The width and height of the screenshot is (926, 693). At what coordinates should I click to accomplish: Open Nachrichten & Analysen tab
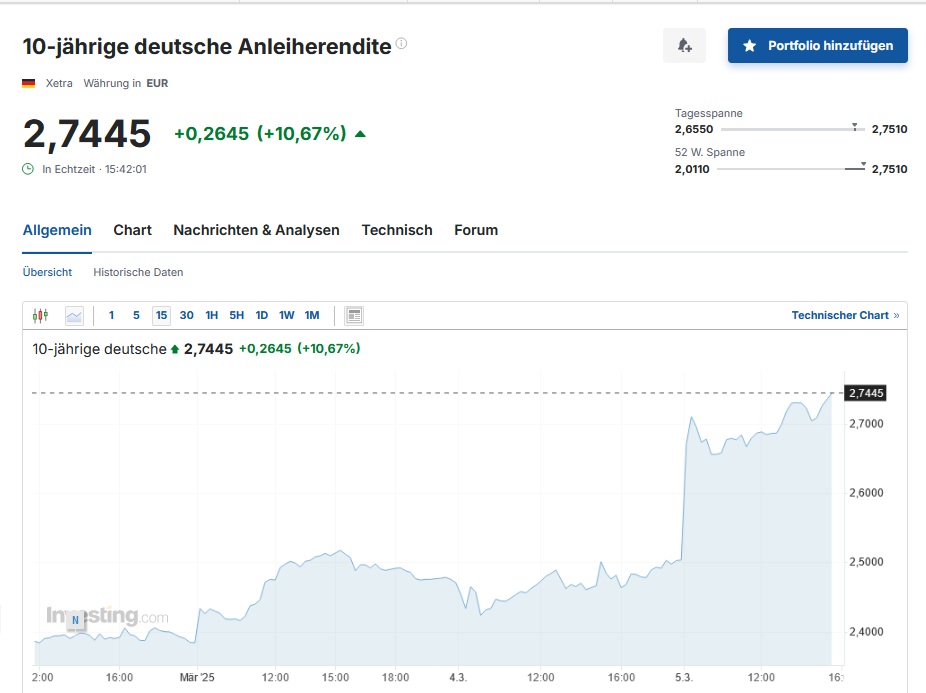click(256, 230)
